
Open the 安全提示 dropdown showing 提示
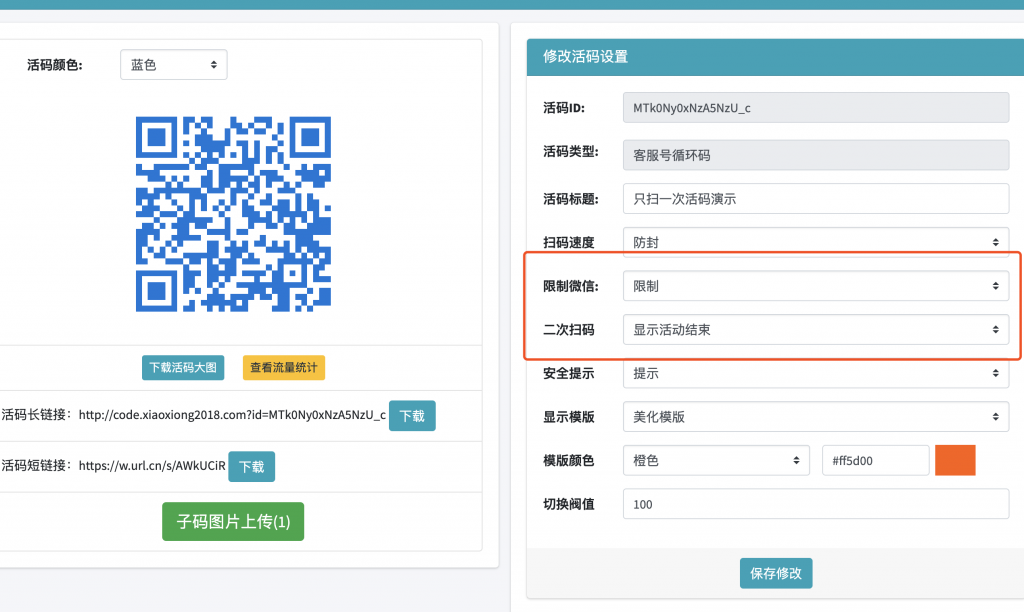click(x=816, y=374)
